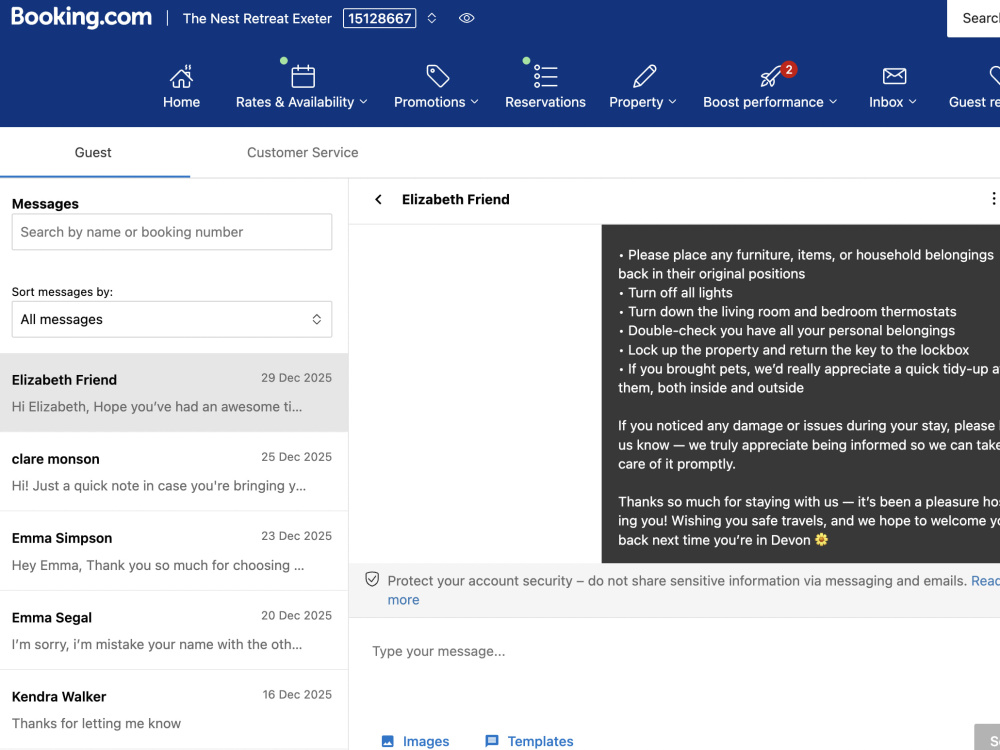Click the 29 Dec 2025 date
This screenshot has width=1000, height=750.
[296, 378]
